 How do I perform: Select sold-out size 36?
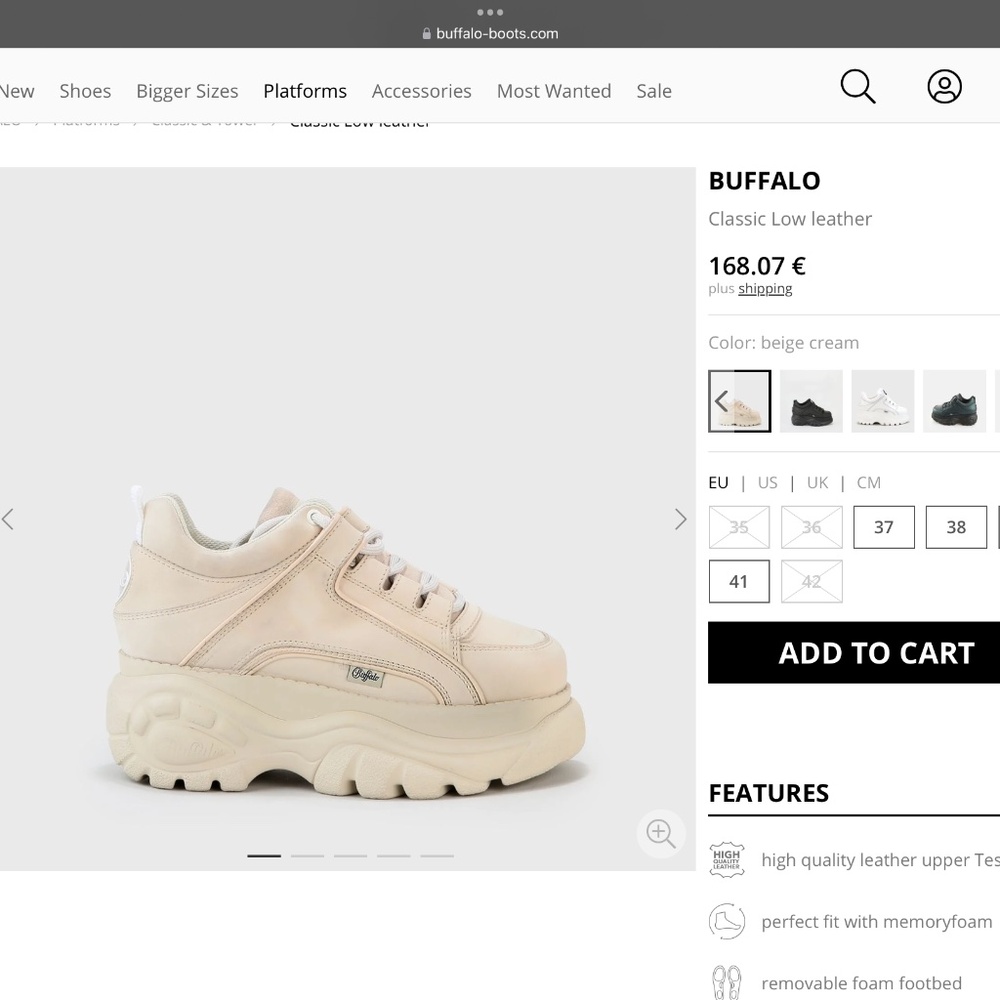click(x=811, y=527)
